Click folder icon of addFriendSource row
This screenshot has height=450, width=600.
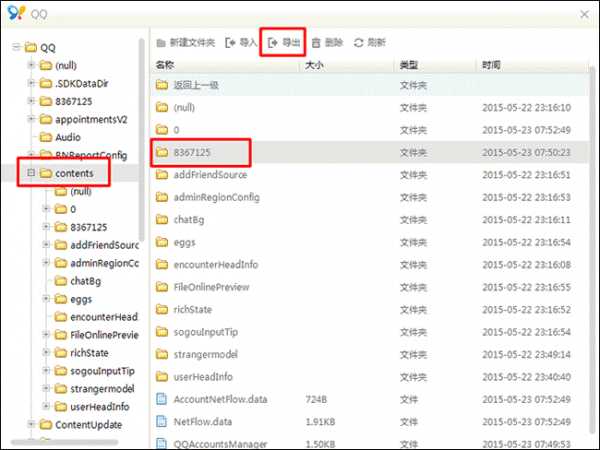coord(162,175)
